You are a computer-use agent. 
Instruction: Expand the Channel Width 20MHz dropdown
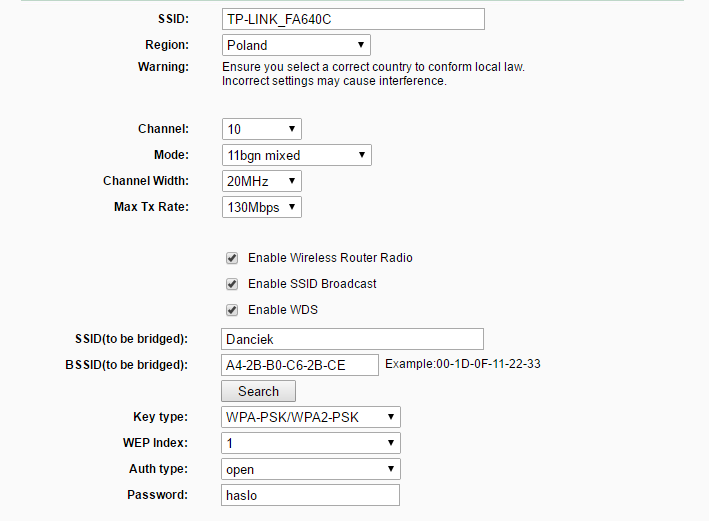coord(261,181)
